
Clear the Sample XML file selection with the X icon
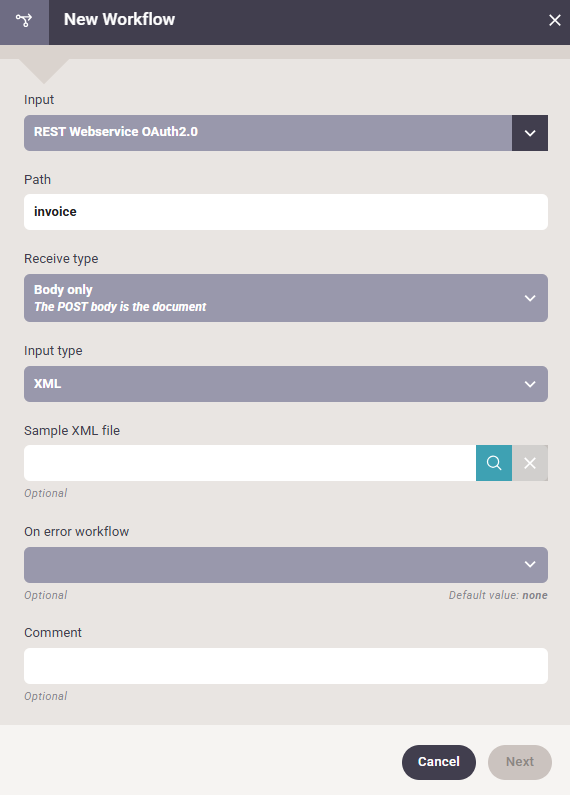coord(530,463)
